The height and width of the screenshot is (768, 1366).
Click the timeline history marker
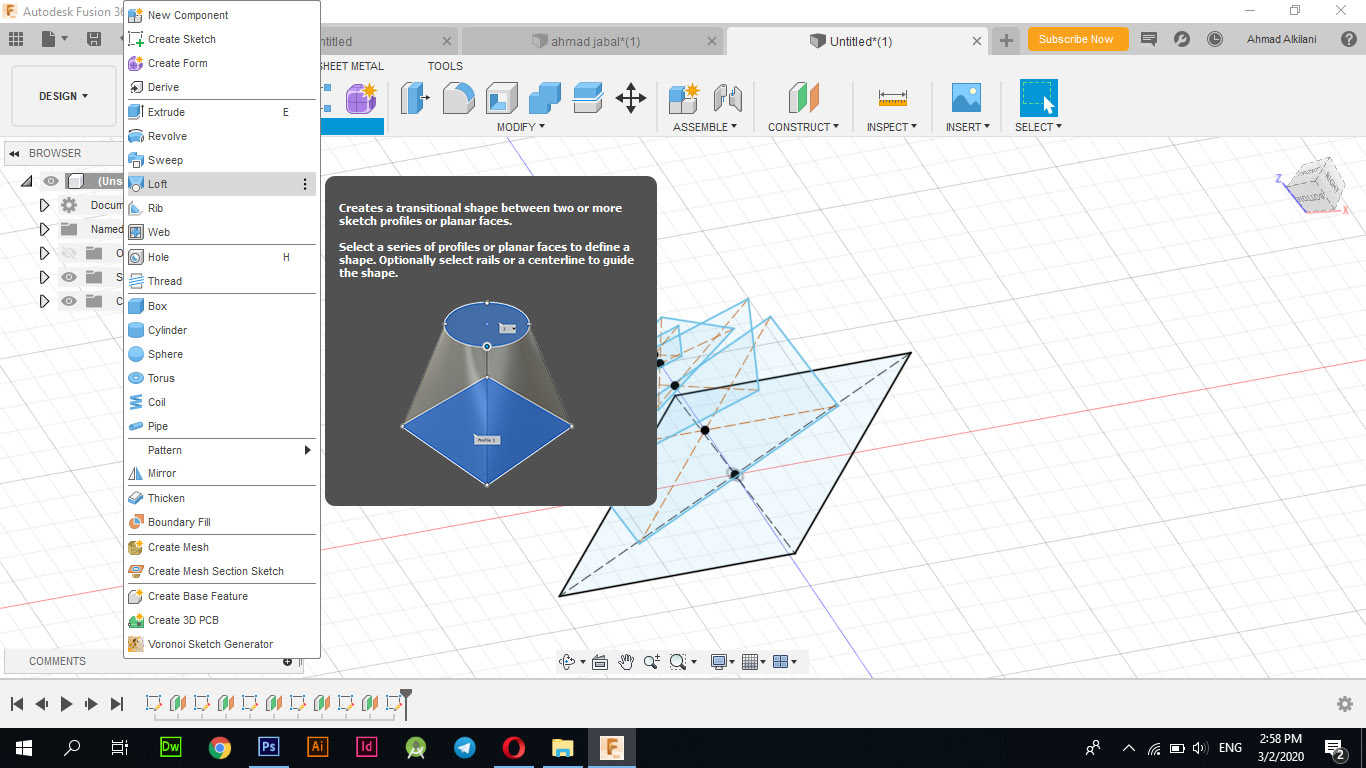click(x=406, y=702)
